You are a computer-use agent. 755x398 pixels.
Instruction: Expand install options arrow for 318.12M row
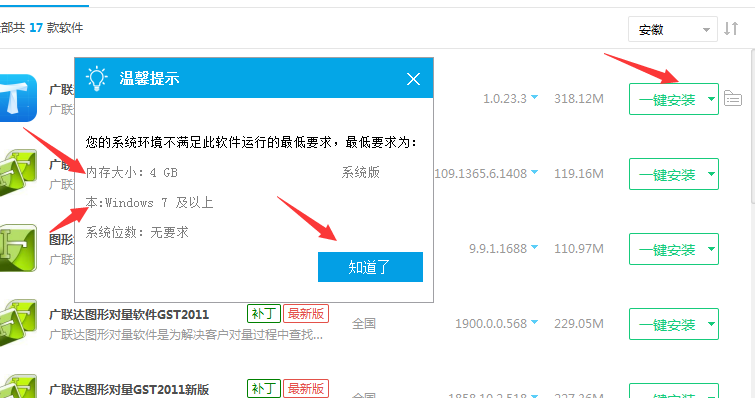click(x=711, y=99)
